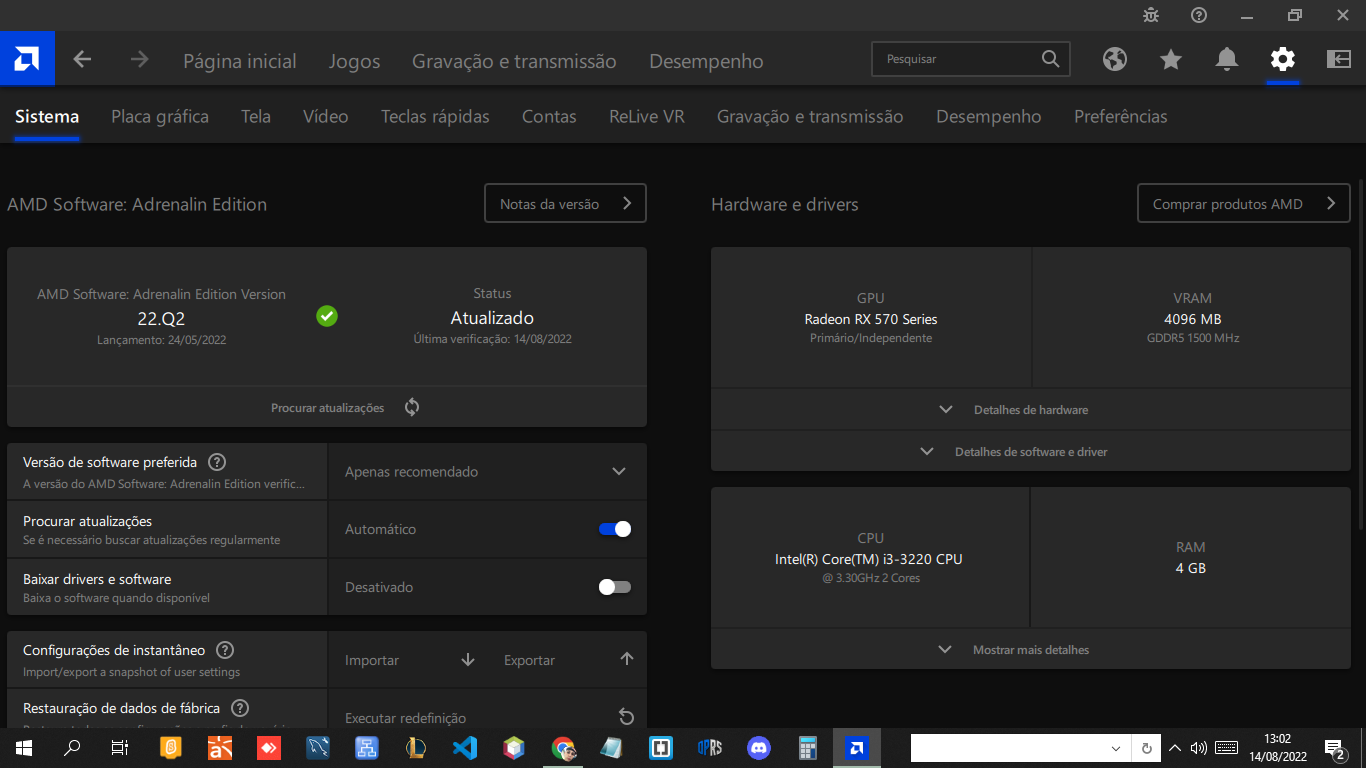
Task: Click Procurar atualizações button
Action: 327,407
